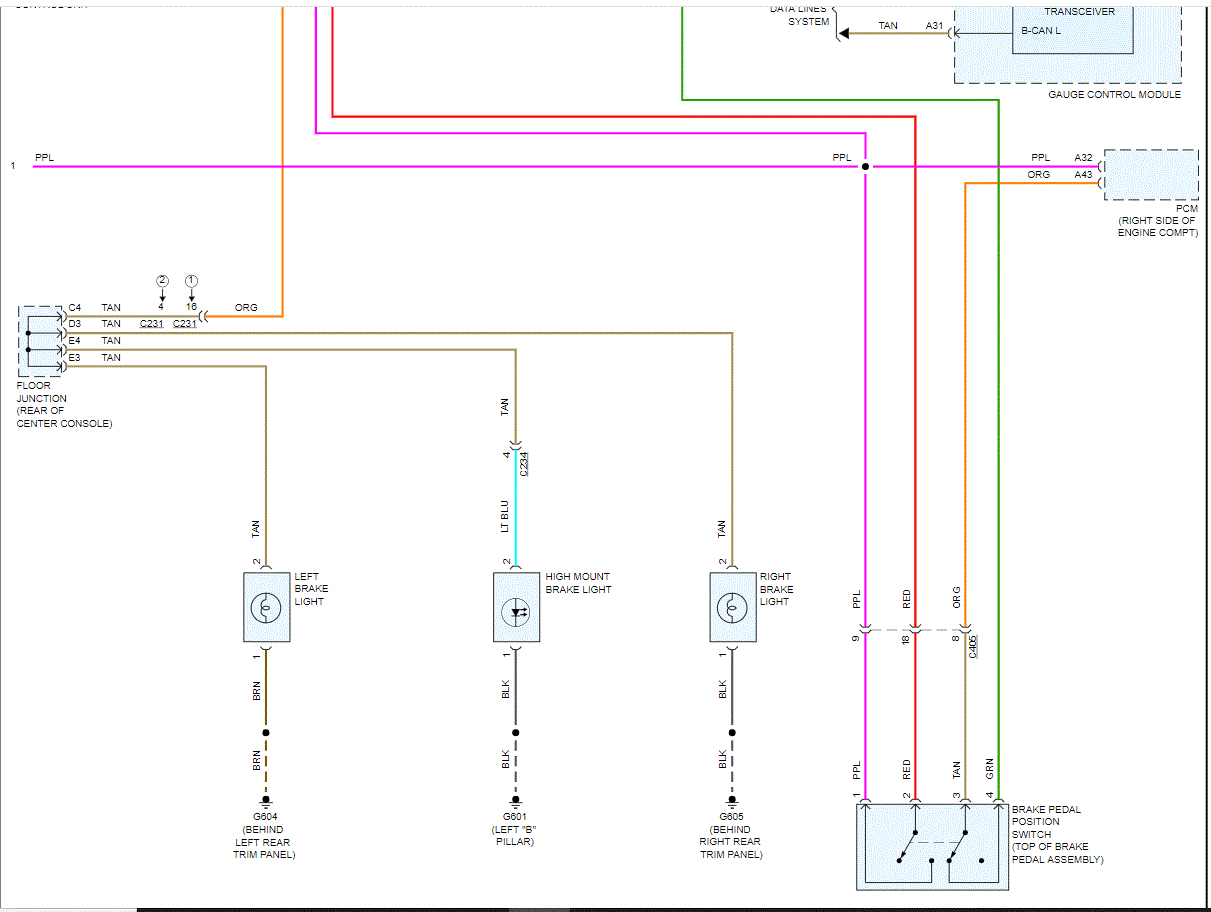Click the circled 1 note marker
The image size is (1211, 912).
coord(191,281)
